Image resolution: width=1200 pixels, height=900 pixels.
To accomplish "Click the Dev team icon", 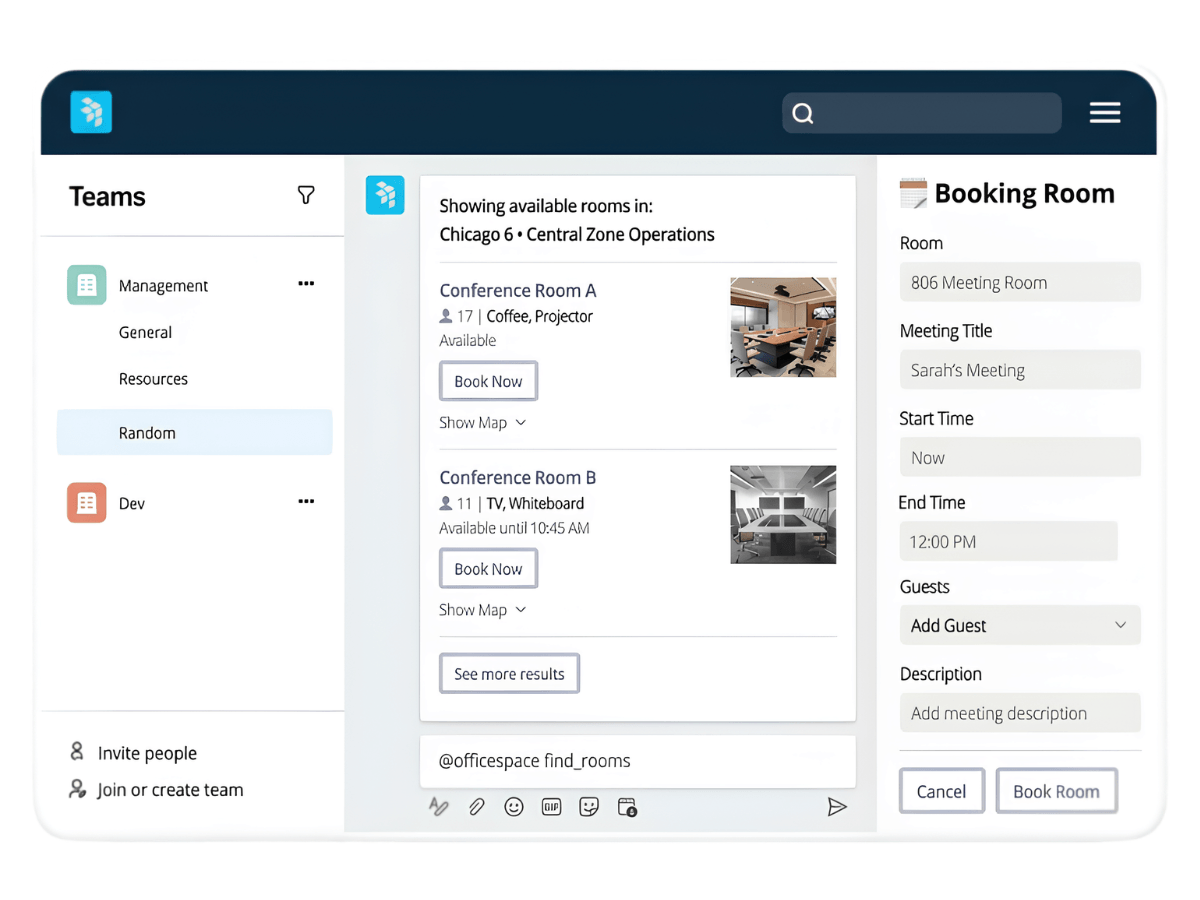I will pos(87,503).
